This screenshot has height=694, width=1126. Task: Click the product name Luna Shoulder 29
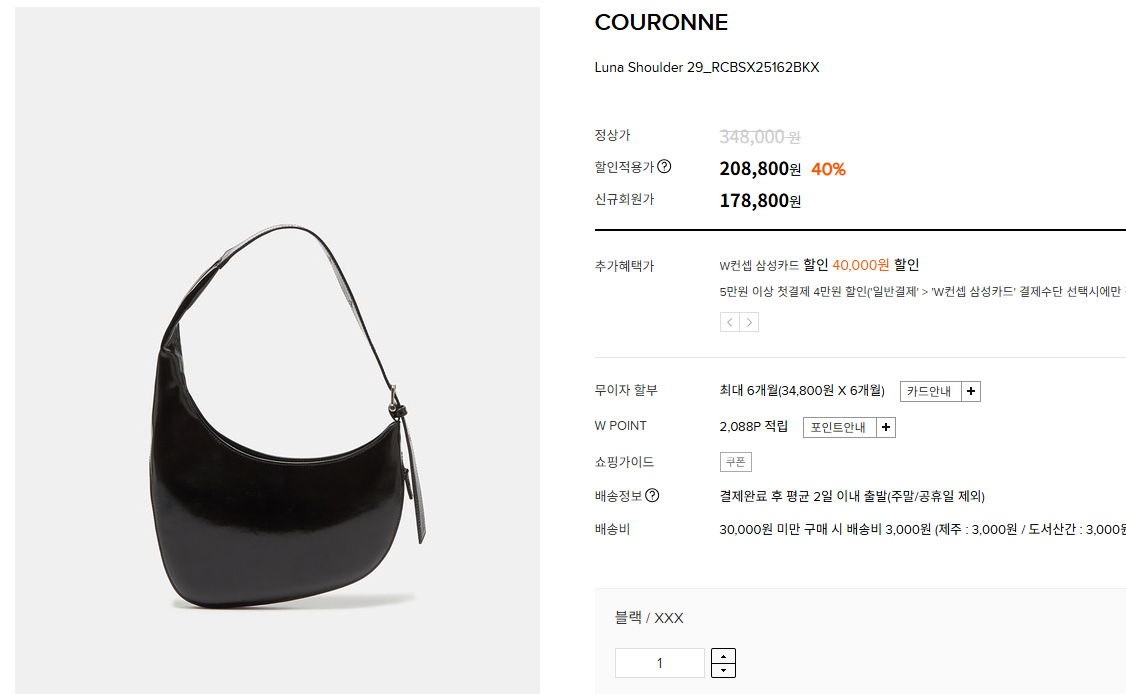click(707, 68)
